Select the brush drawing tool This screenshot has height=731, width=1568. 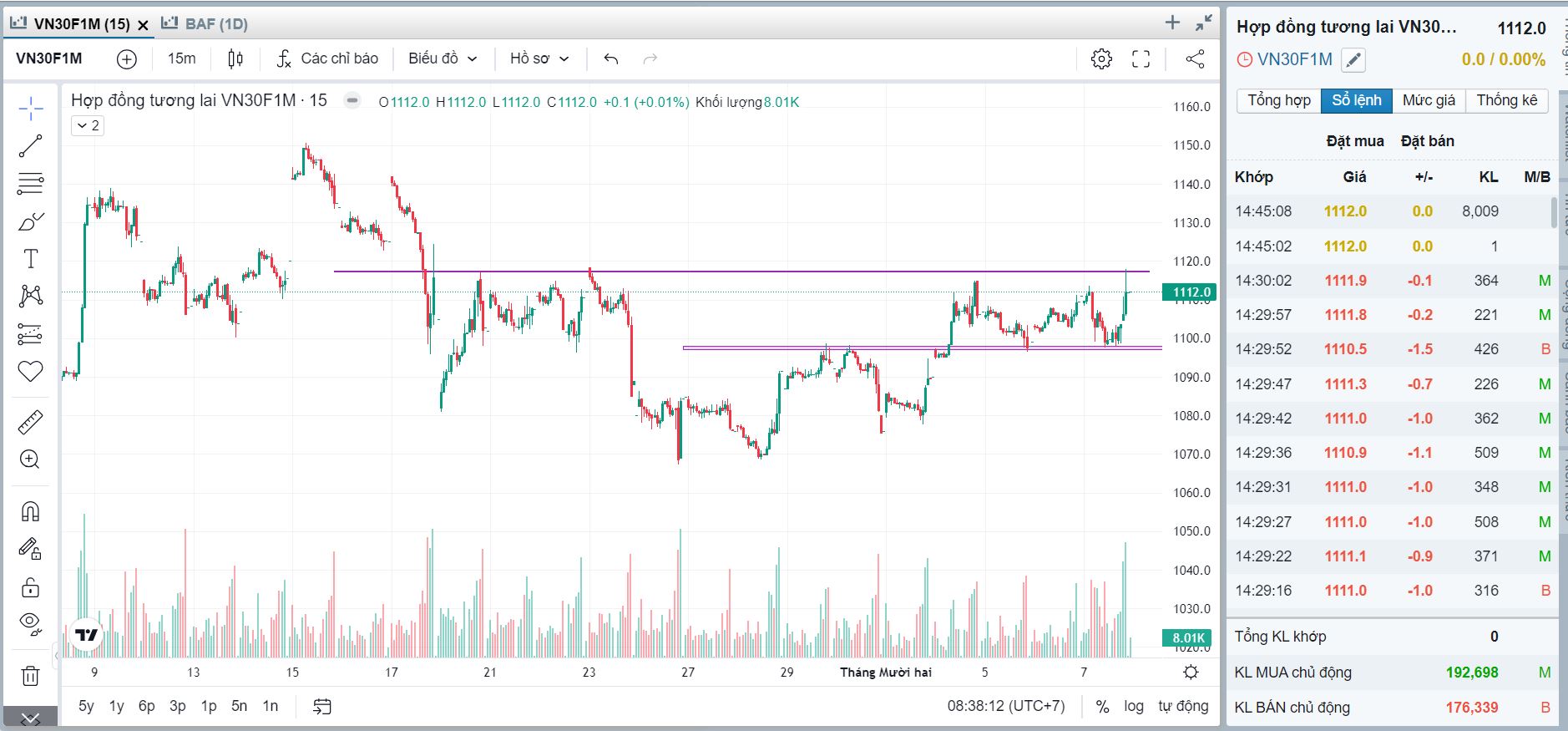point(31,221)
